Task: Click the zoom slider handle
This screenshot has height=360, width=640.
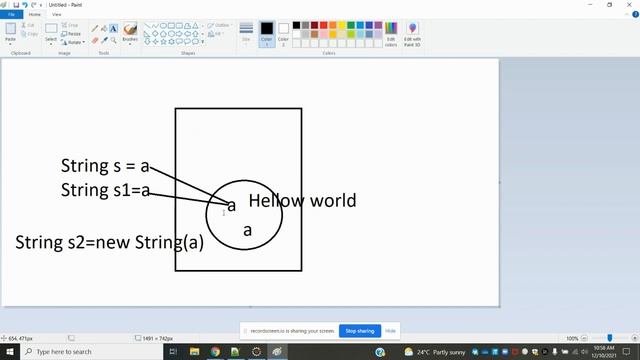Action: 609,338
